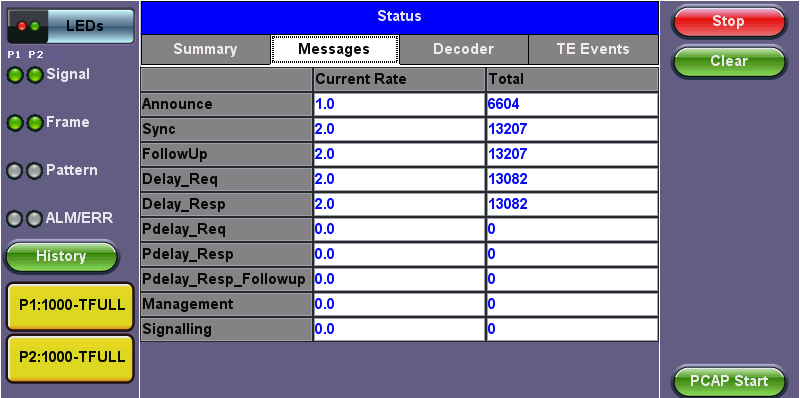The height and width of the screenshot is (398, 800).
Task: Click the P1 Pattern LED indicator
Action: [x=14, y=171]
